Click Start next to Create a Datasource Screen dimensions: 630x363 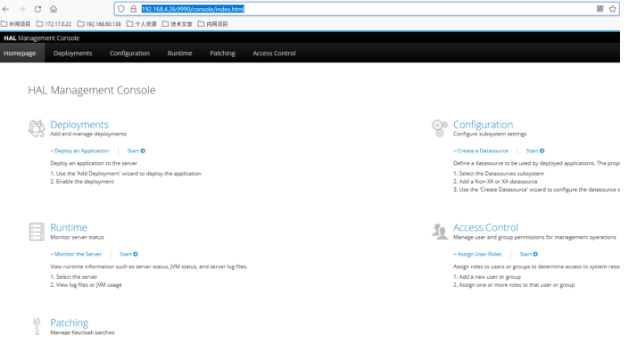tap(535, 151)
